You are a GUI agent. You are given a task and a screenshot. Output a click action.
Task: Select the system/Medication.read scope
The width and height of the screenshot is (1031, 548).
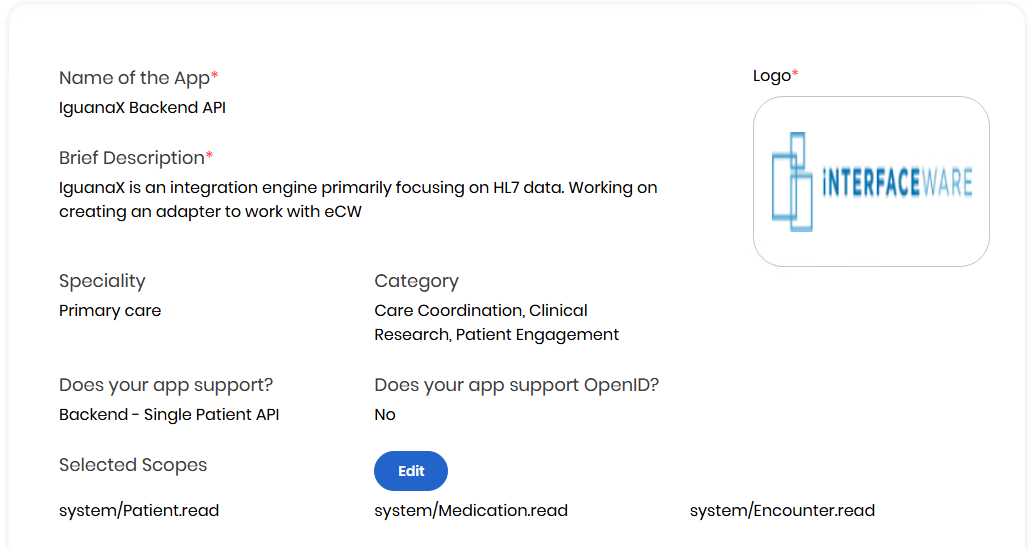(x=471, y=511)
